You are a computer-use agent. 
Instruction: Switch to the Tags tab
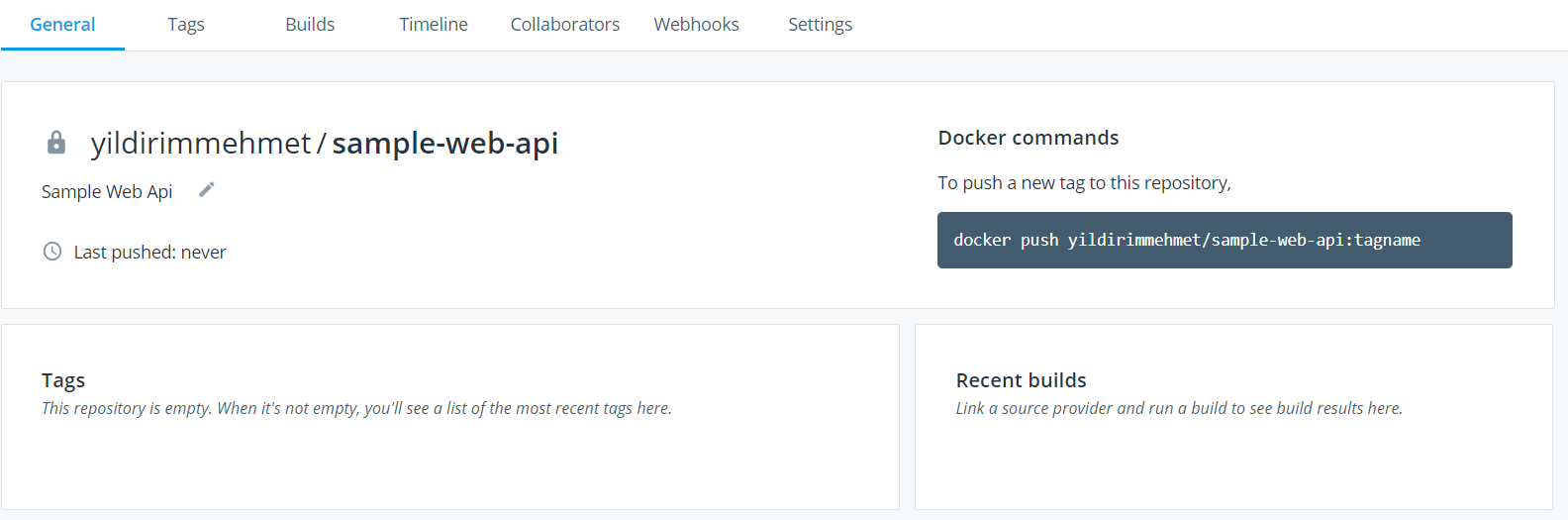[x=186, y=25]
